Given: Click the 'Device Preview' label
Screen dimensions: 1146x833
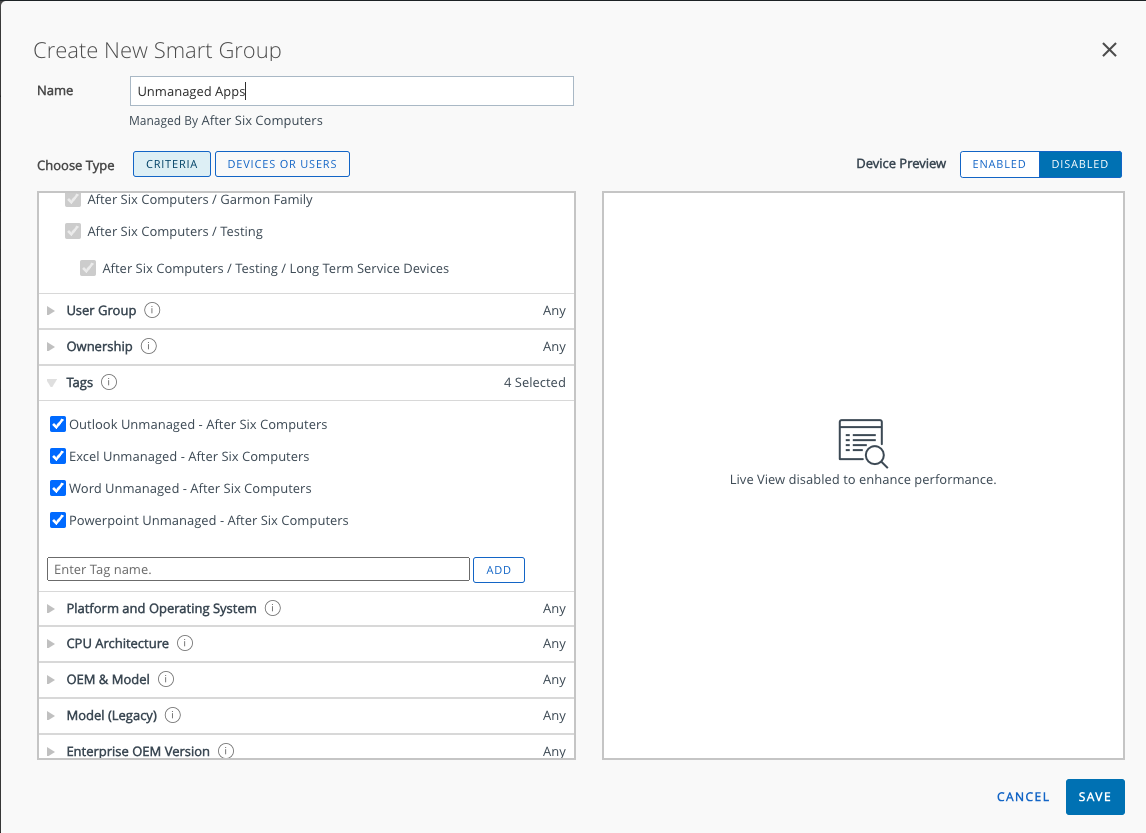Looking at the screenshot, I should point(900,164).
